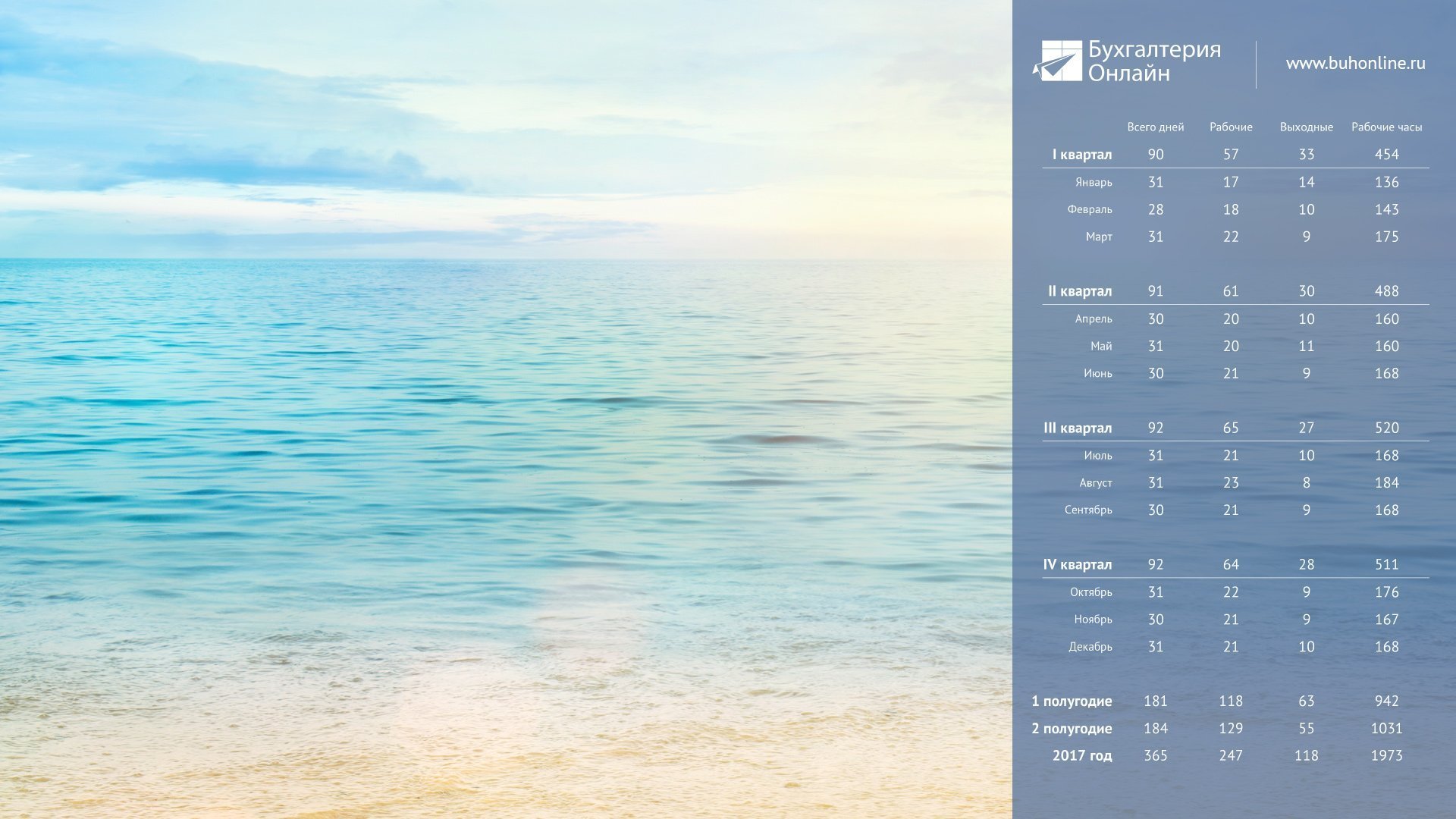This screenshot has width=1456, height=819.
Task: Click the Февраль month label
Action: (x=1089, y=209)
